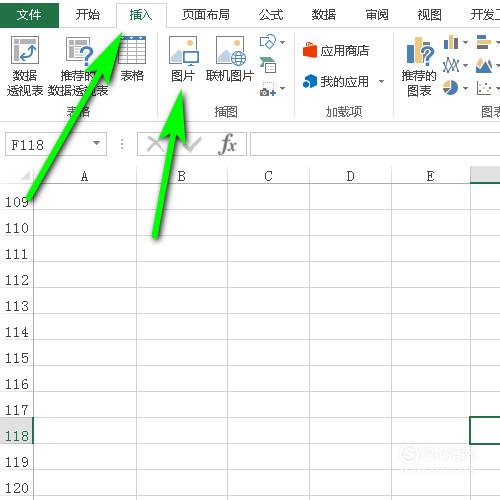Select the pie chart icon
The image size is (500, 500).
[x=450, y=88]
